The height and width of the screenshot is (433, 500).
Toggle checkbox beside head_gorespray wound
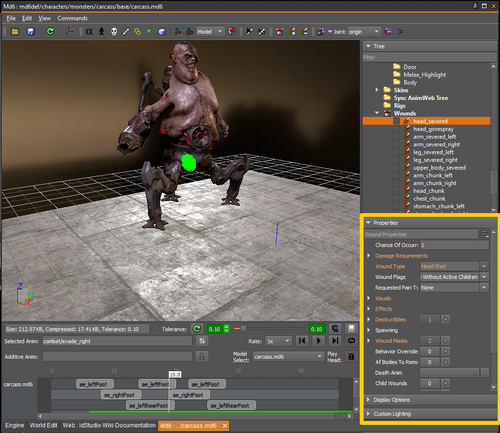coord(396,129)
